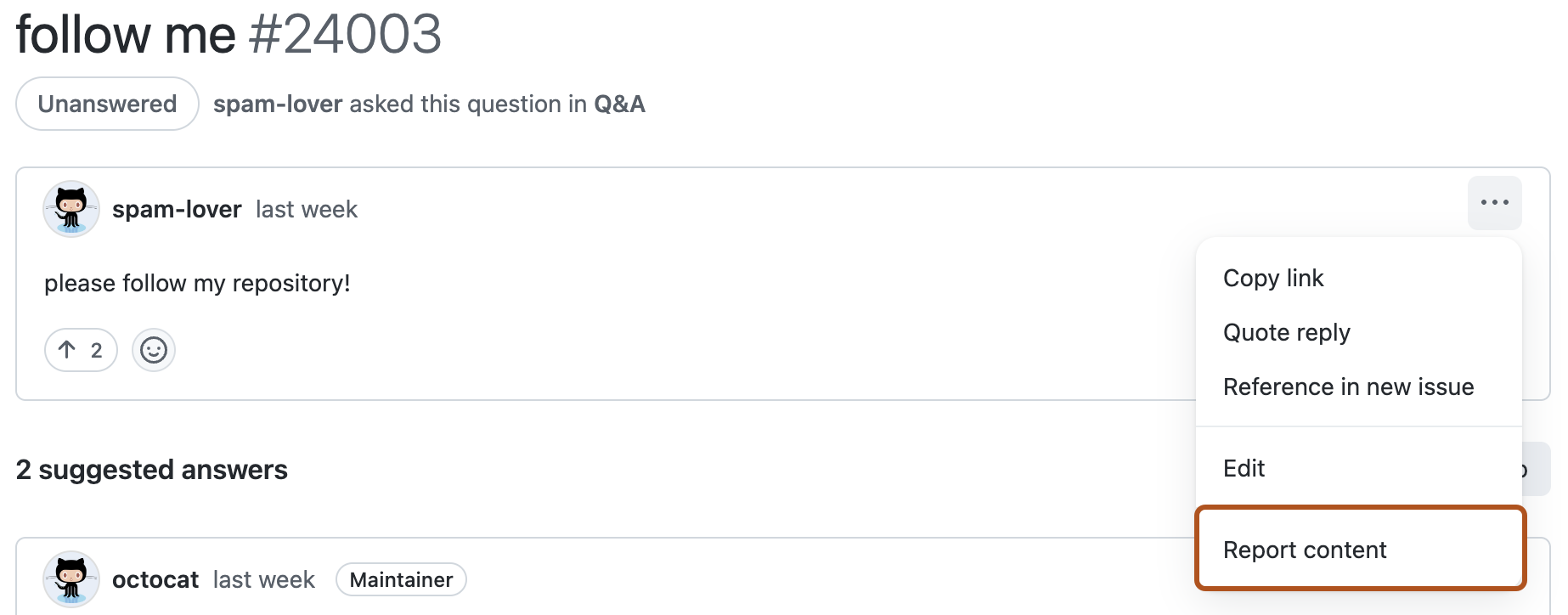The width and height of the screenshot is (1568, 615).
Task: Open spam-lover profile from question header
Action: pyautogui.click(x=278, y=104)
